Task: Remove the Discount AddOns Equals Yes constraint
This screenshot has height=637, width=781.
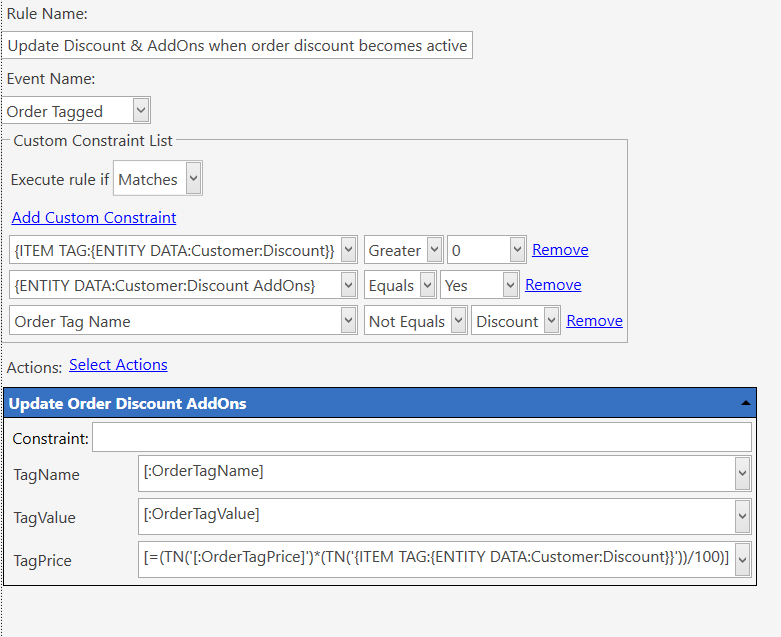Action: [553, 285]
